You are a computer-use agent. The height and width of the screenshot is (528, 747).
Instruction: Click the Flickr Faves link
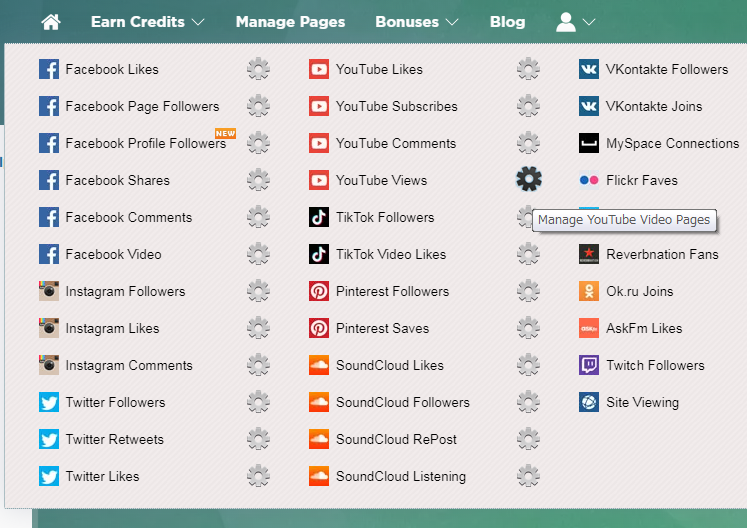click(x=641, y=180)
